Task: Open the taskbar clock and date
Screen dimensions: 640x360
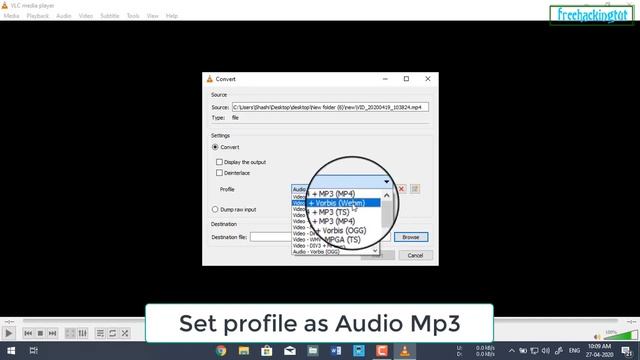Action: click(x=600, y=351)
